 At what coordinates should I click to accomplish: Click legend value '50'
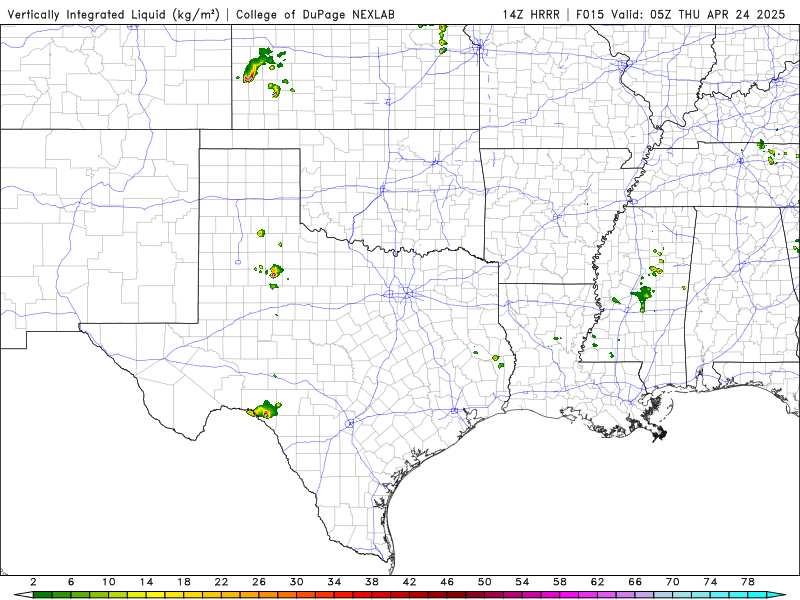pos(485,582)
